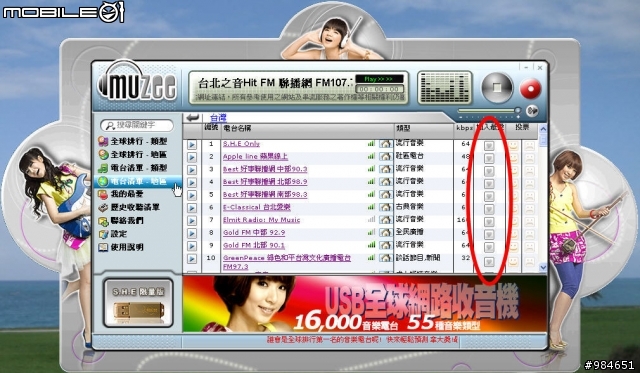Add Apple line to favorites
The width and height of the screenshot is (640, 373).
click(x=489, y=158)
